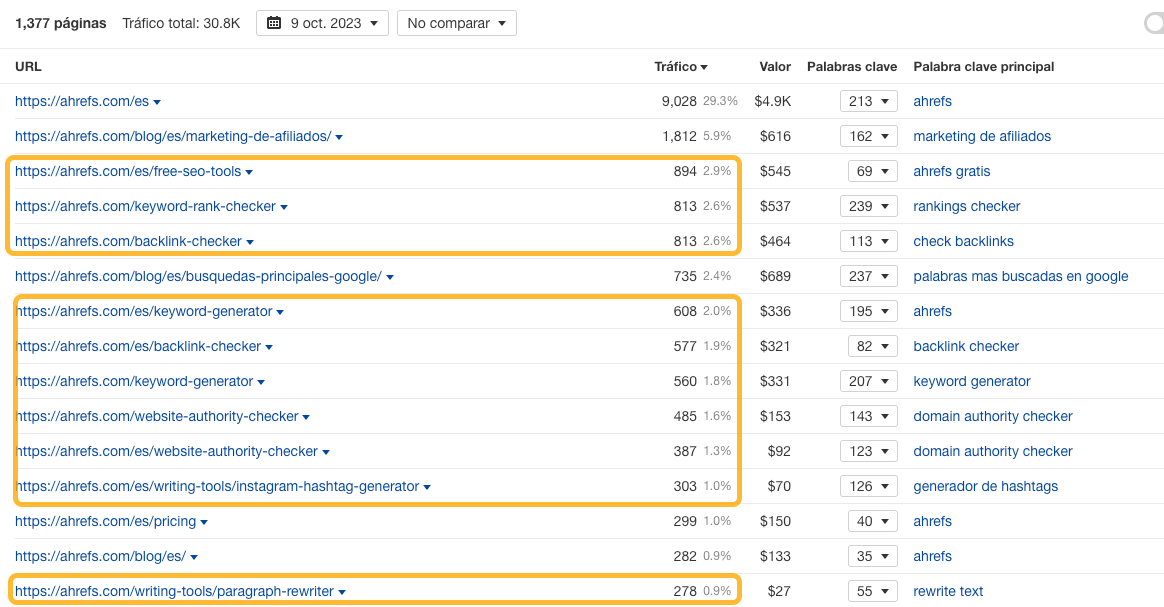Image resolution: width=1164 pixels, height=607 pixels.
Task: Click the 'rankings checker' keyword link
Action: 966,206
